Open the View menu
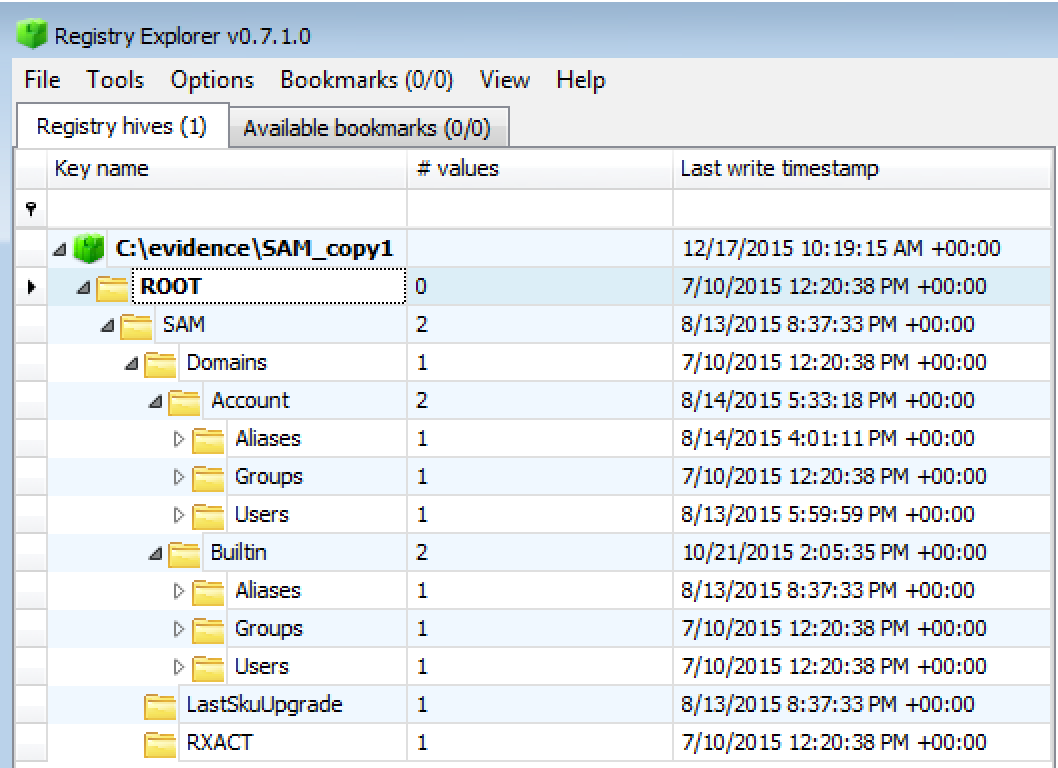The width and height of the screenshot is (1058, 768). [x=505, y=80]
